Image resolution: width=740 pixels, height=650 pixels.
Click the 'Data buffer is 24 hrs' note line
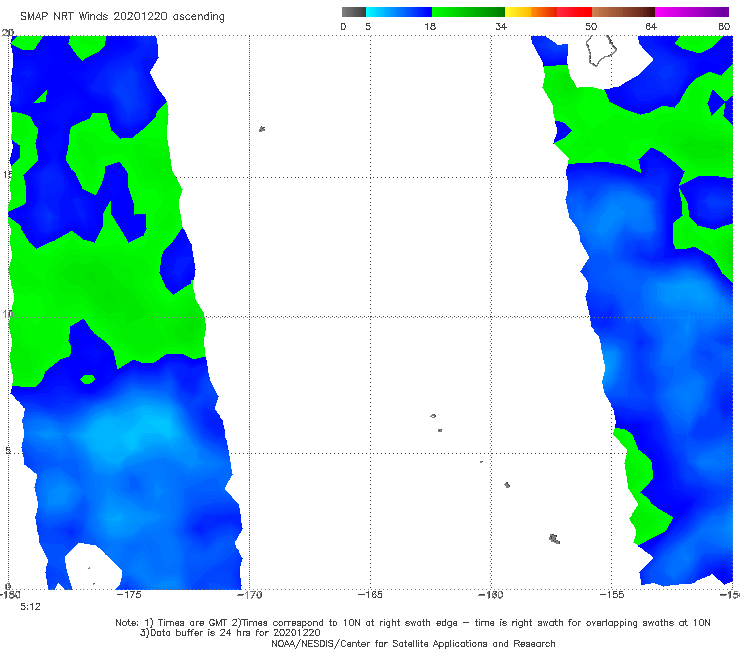tap(230, 633)
